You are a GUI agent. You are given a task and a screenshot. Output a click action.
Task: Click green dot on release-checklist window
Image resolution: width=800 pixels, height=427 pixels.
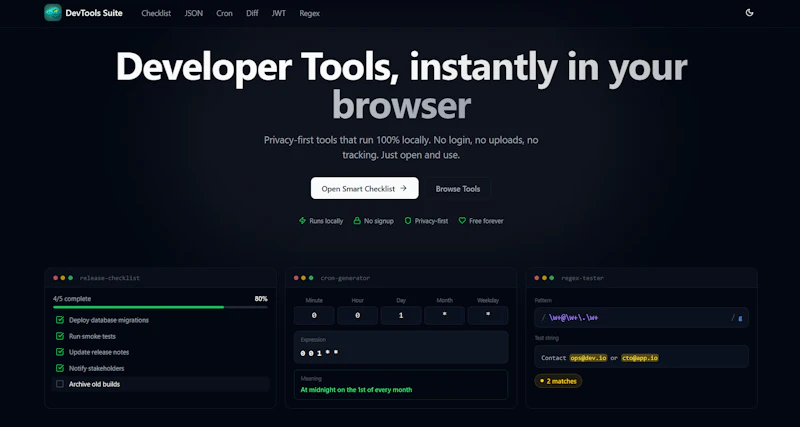point(70,278)
